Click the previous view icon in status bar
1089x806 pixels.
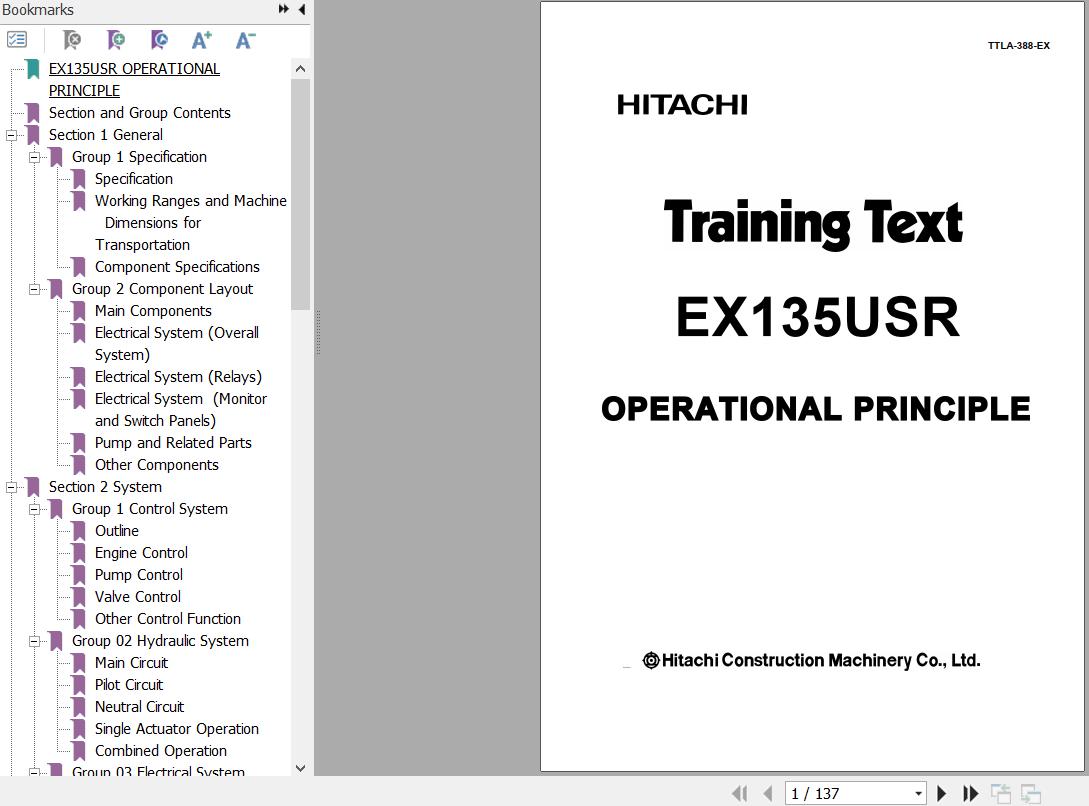[1001, 793]
